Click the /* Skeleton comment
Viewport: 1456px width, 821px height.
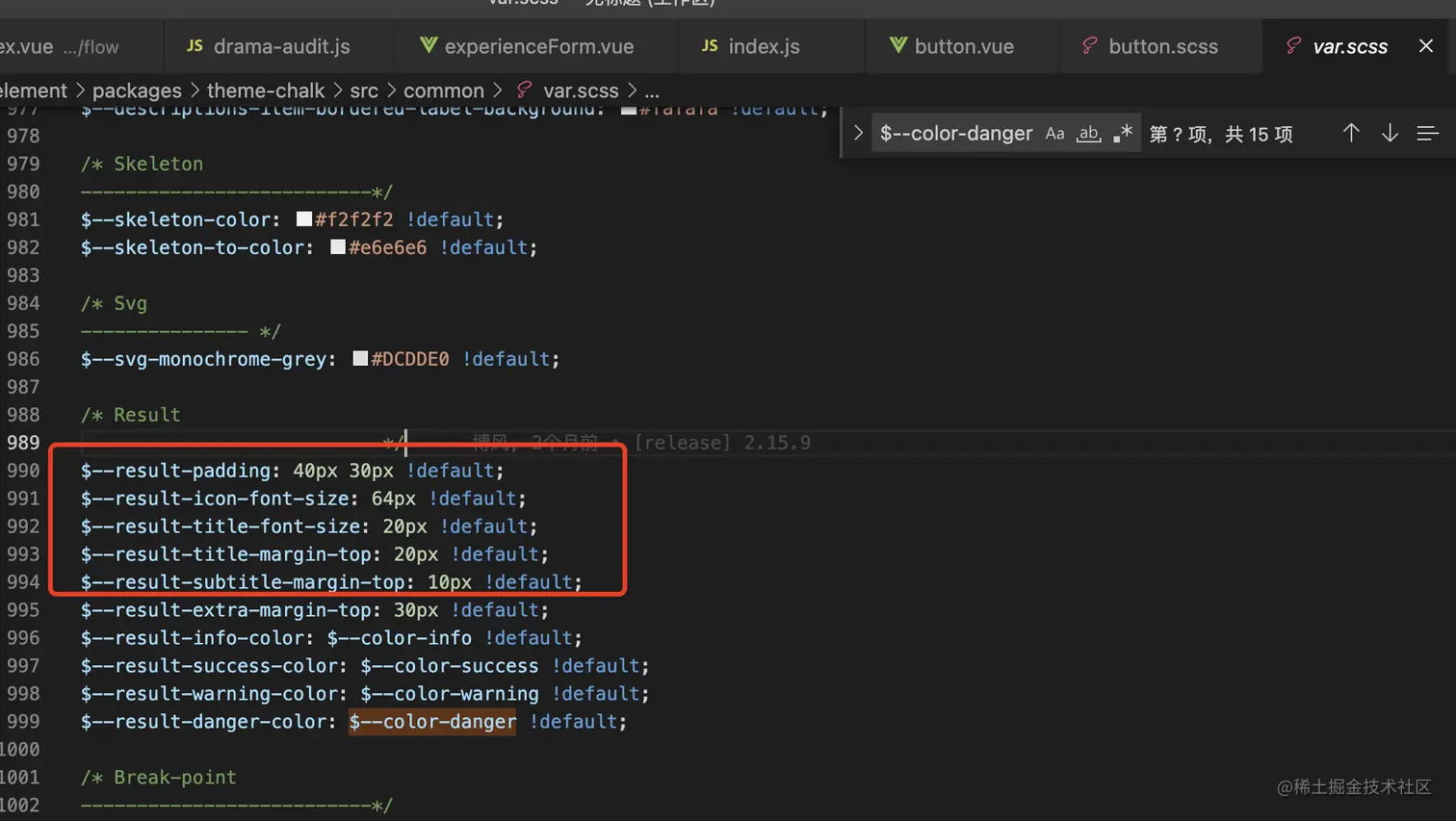pyautogui.click(x=142, y=164)
